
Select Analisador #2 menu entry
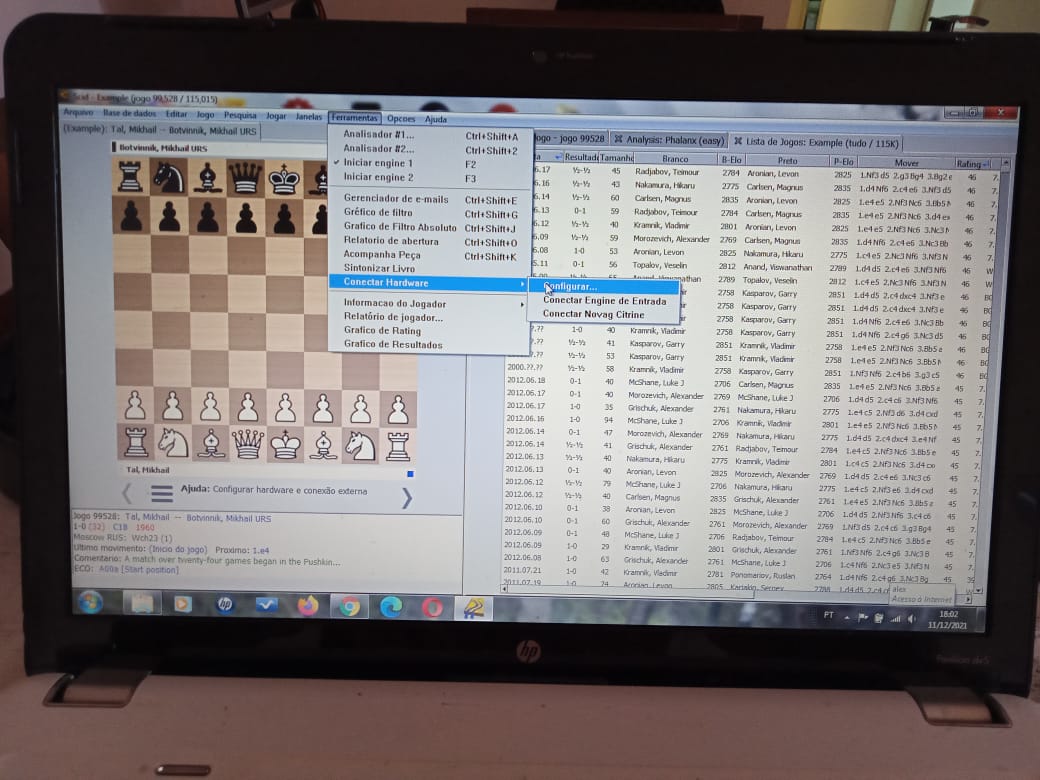click(x=430, y=149)
